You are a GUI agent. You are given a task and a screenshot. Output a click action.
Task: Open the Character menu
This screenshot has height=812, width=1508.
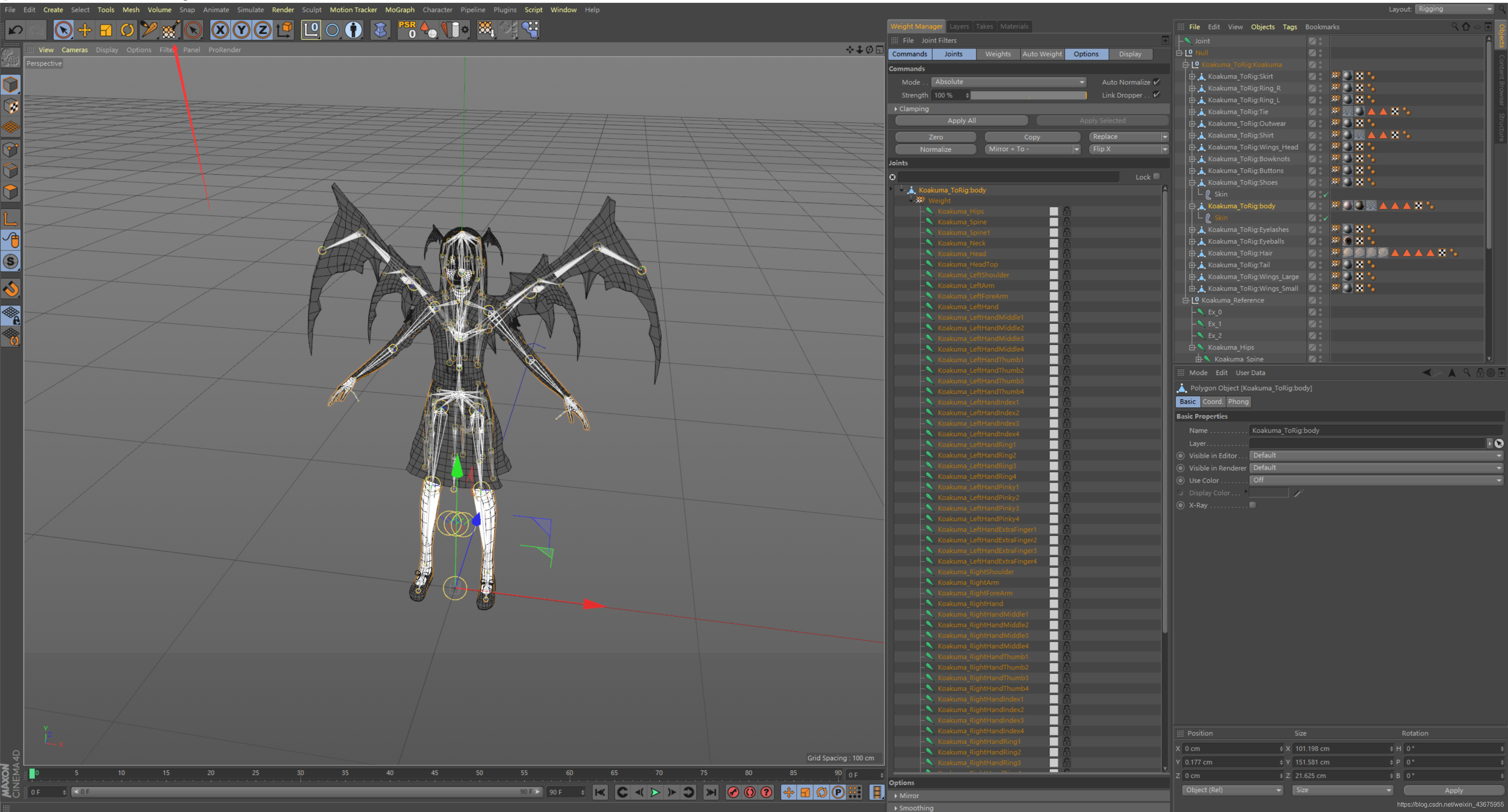pyautogui.click(x=437, y=9)
